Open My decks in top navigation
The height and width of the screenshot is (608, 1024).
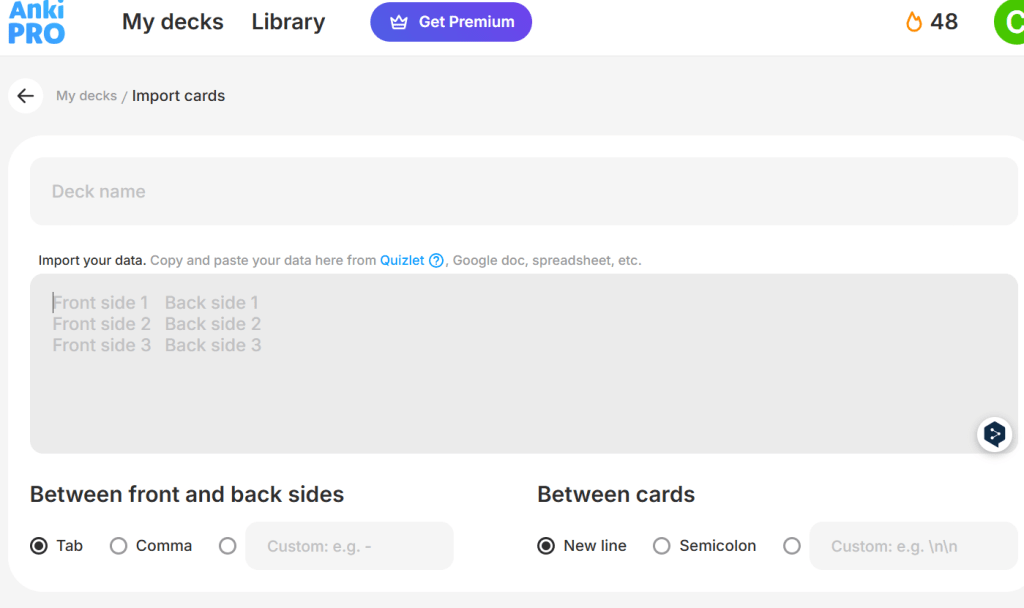coord(173,22)
